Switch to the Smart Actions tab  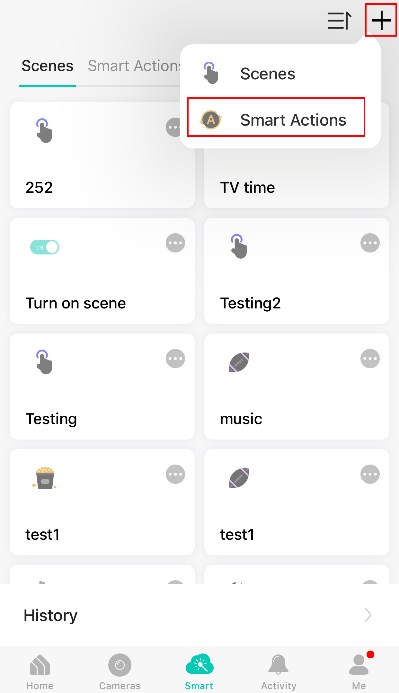pyautogui.click(x=134, y=65)
